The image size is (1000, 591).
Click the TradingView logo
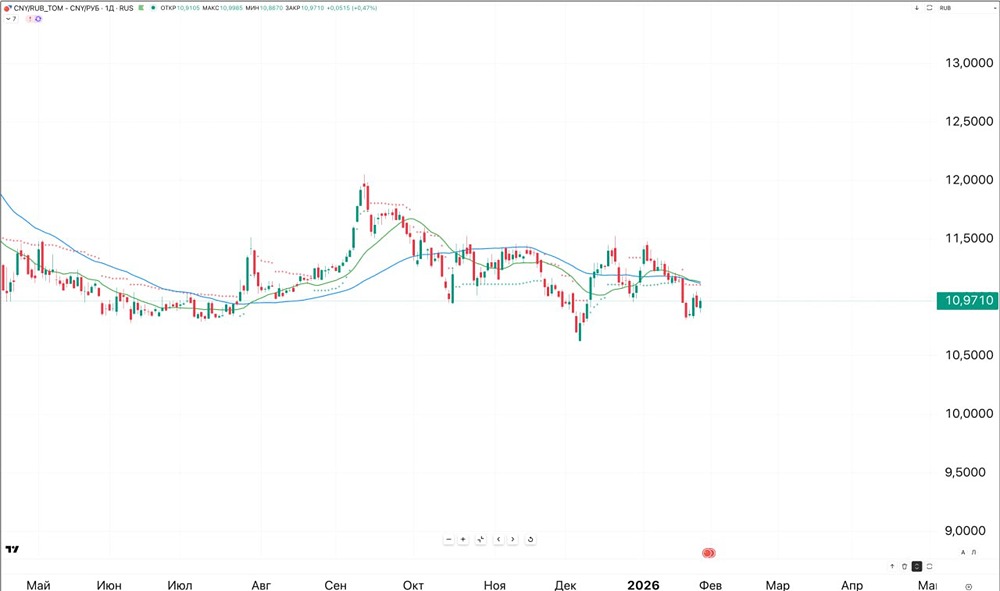12,549
